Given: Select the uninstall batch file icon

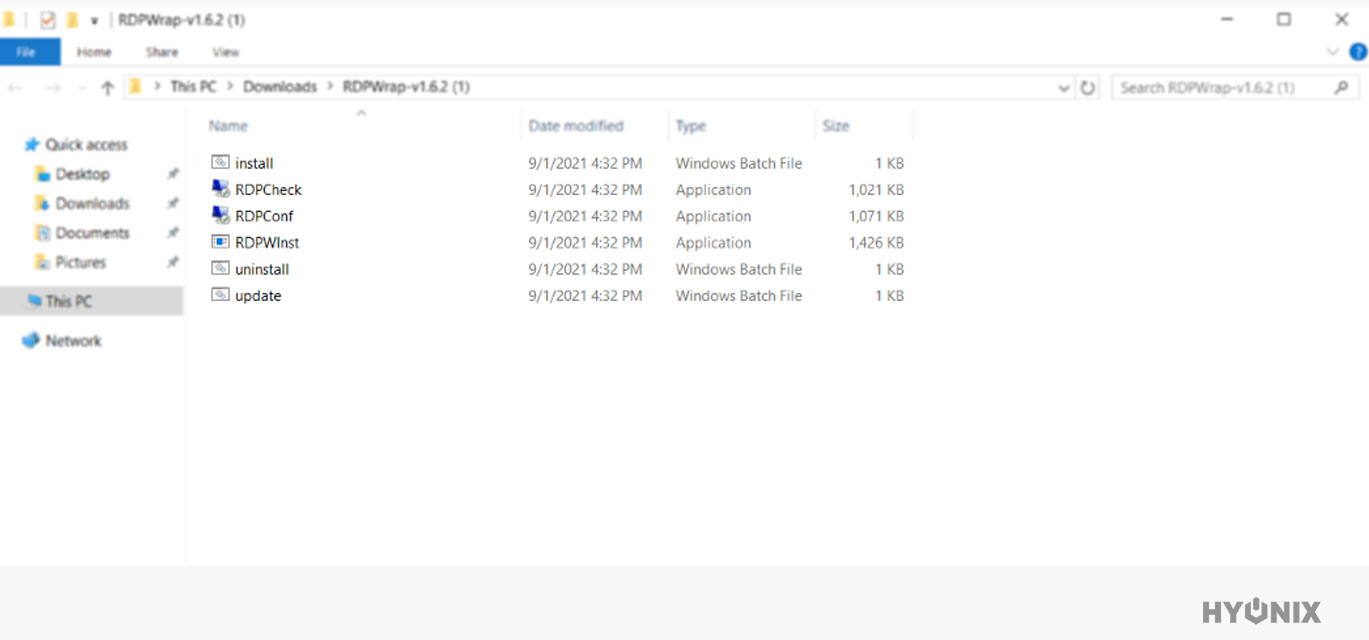Looking at the screenshot, I should (x=221, y=268).
